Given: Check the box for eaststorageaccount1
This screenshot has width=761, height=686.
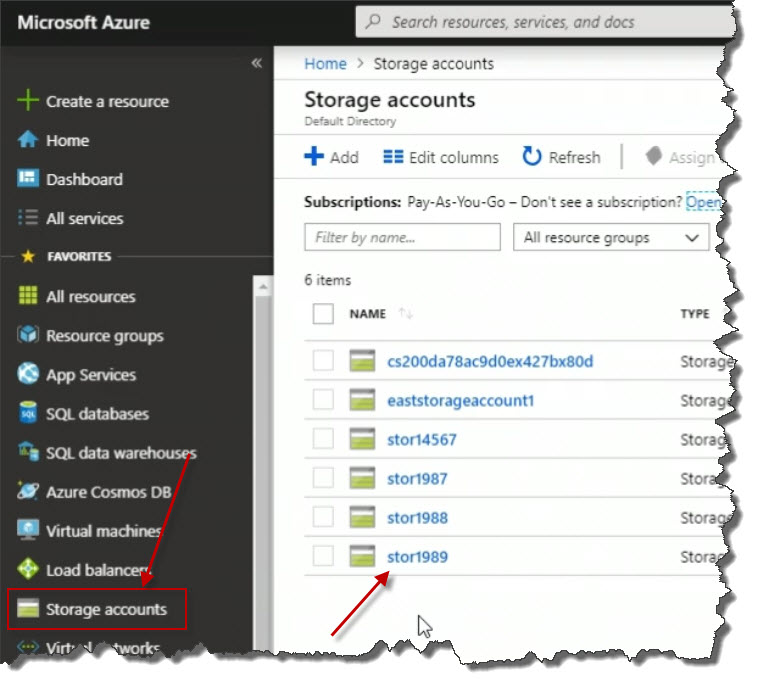Looking at the screenshot, I should (x=323, y=400).
